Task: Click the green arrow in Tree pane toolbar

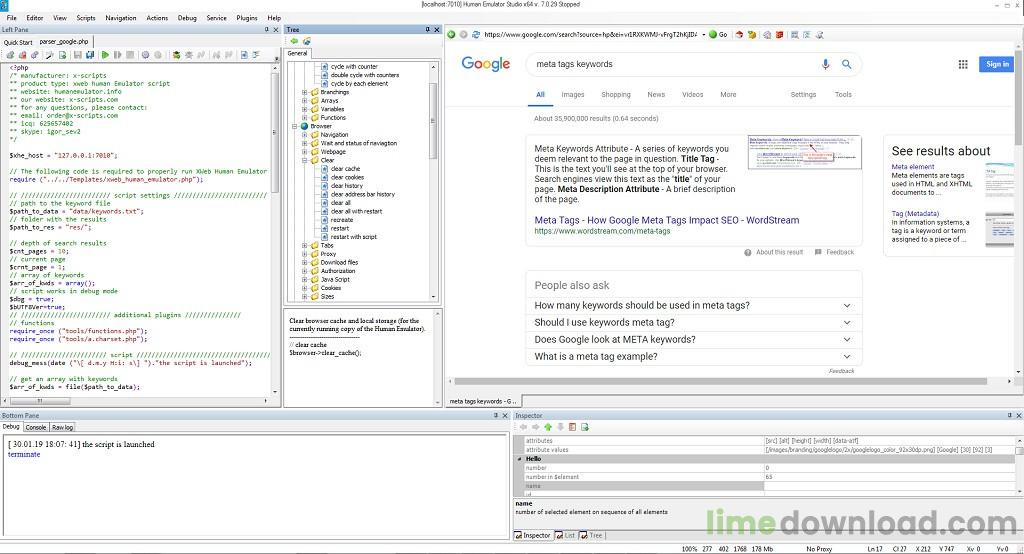Action: click(294, 41)
